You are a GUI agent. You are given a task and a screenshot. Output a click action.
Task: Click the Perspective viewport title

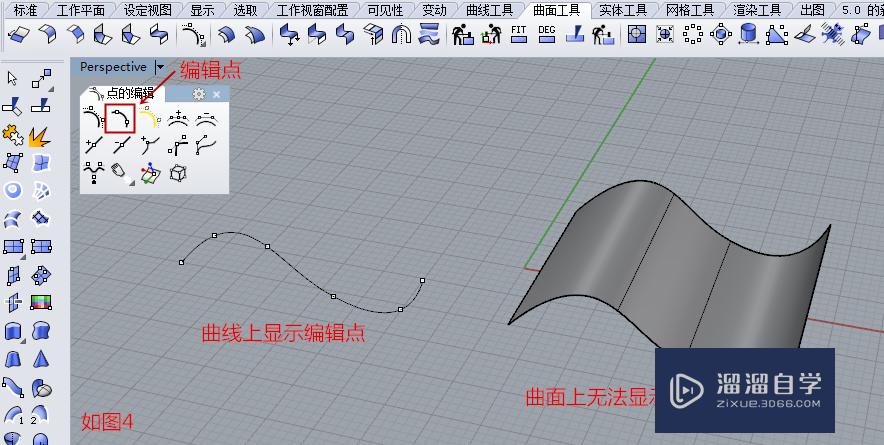tap(113, 67)
